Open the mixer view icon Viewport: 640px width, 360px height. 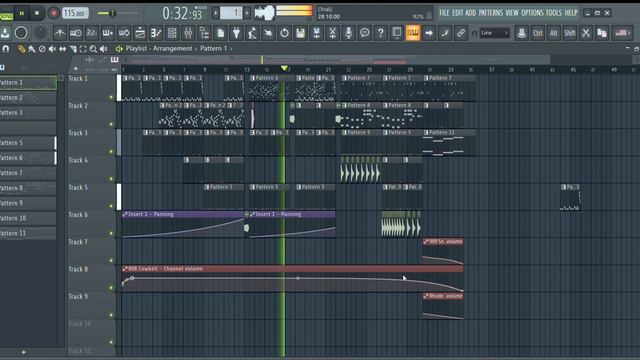click(188, 33)
